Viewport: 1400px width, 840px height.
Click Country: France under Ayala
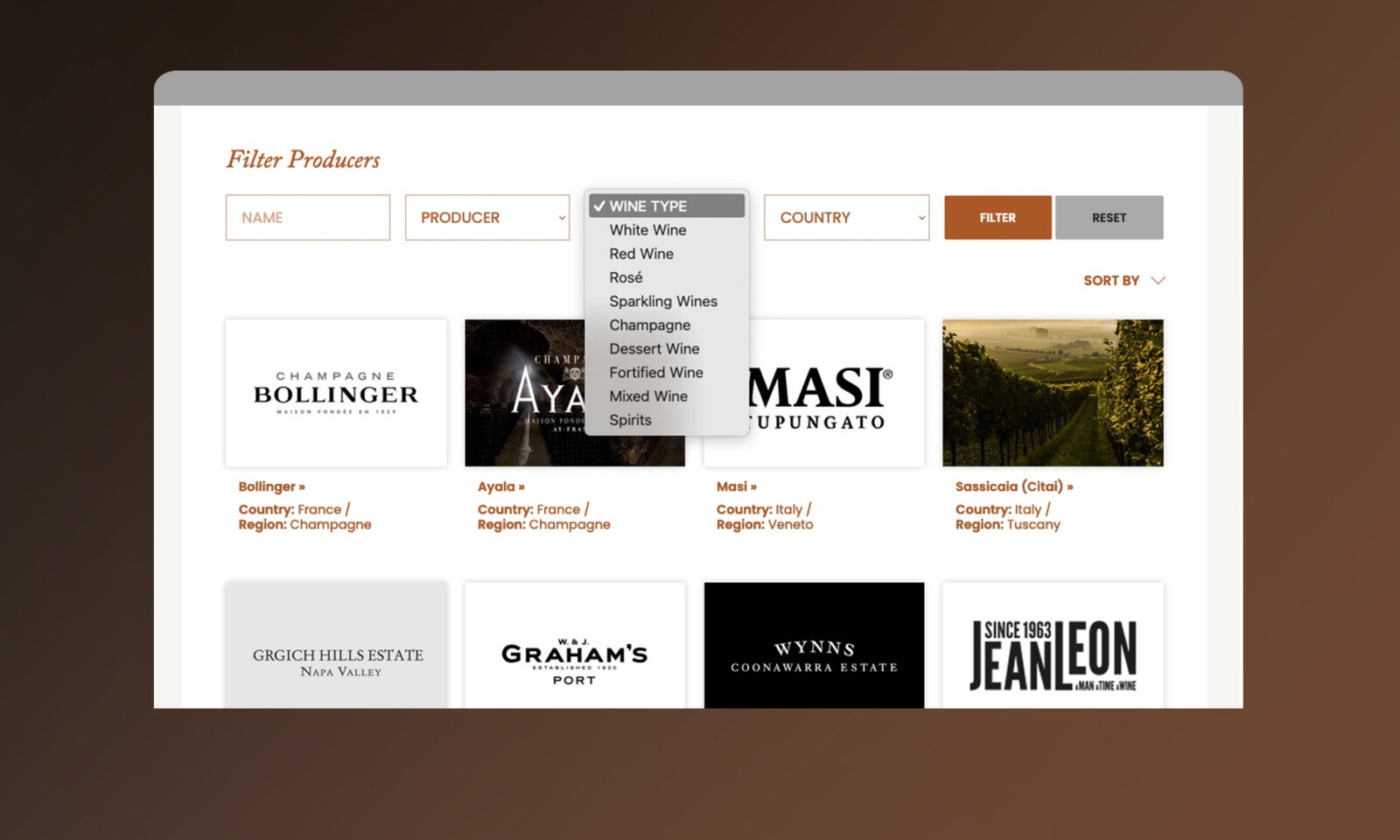point(533,509)
